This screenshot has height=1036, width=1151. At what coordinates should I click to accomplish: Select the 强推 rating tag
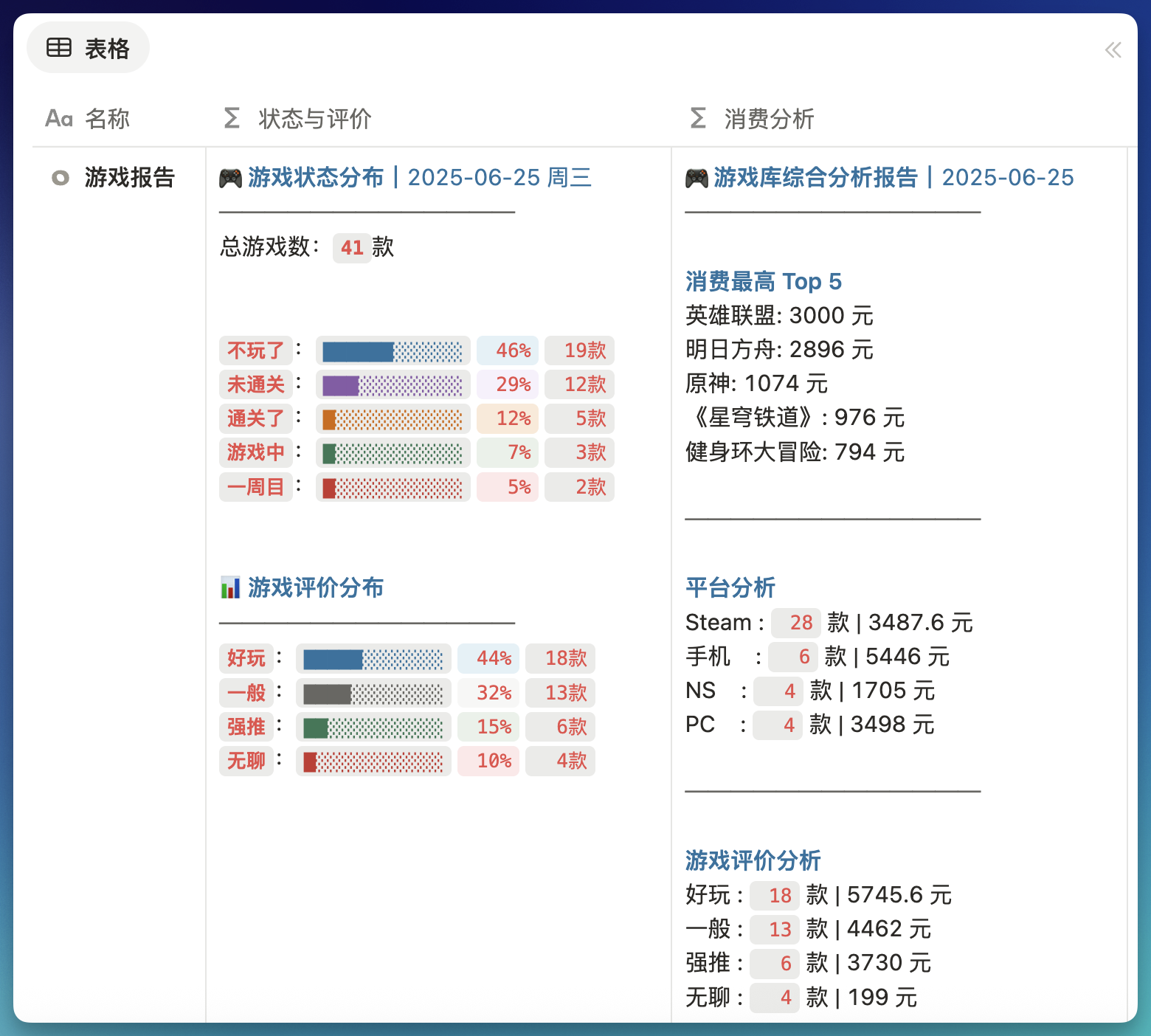coord(246,727)
